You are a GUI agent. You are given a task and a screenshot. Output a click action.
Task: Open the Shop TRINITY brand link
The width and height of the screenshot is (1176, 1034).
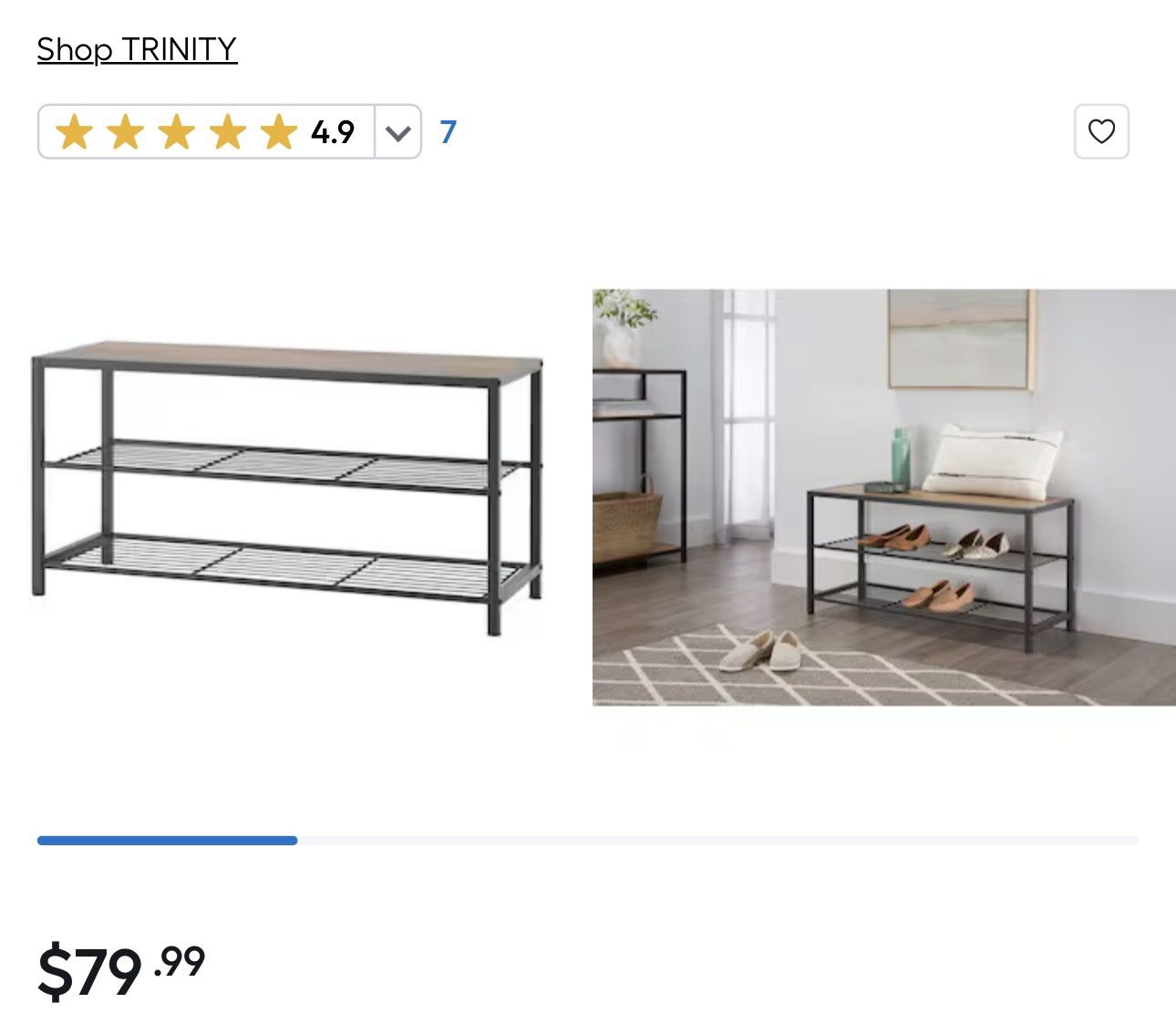coord(137,49)
